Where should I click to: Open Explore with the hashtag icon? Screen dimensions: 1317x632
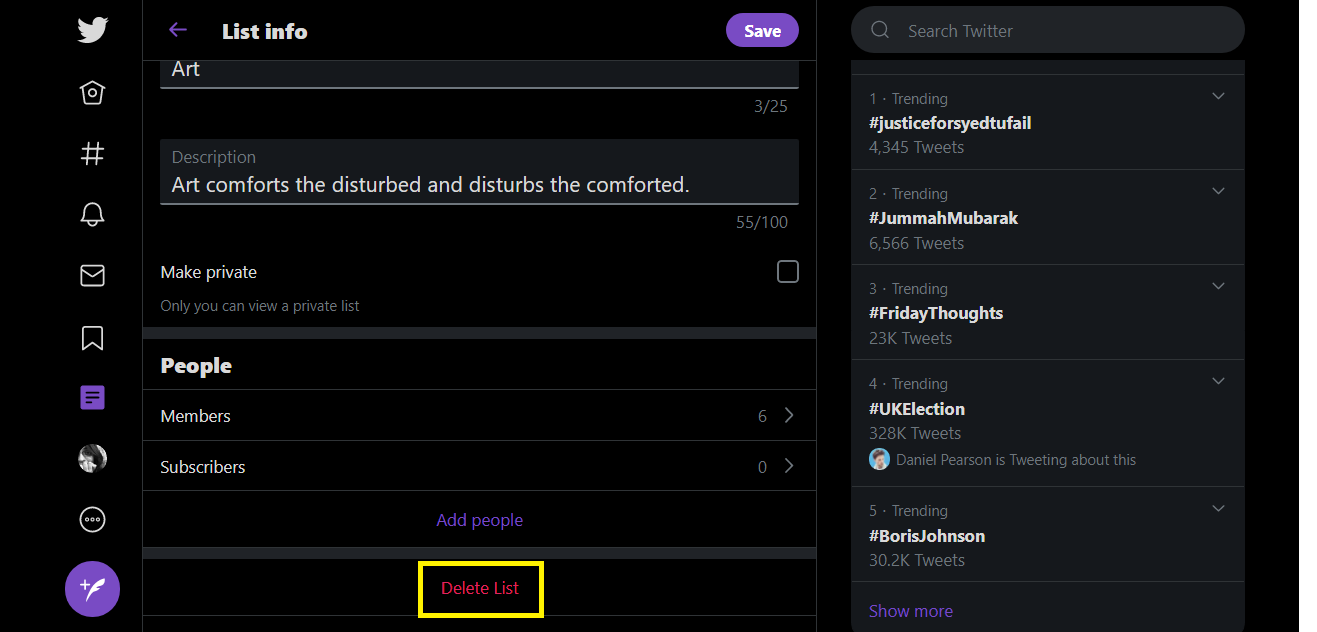point(92,154)
